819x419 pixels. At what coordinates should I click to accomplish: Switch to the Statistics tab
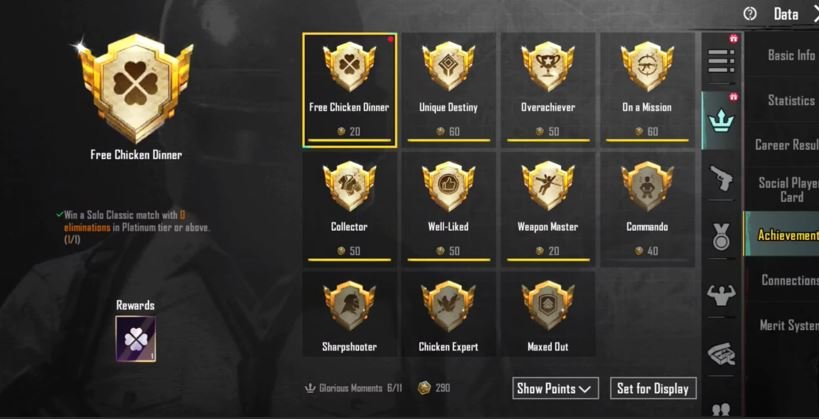(x=781, y=100)
